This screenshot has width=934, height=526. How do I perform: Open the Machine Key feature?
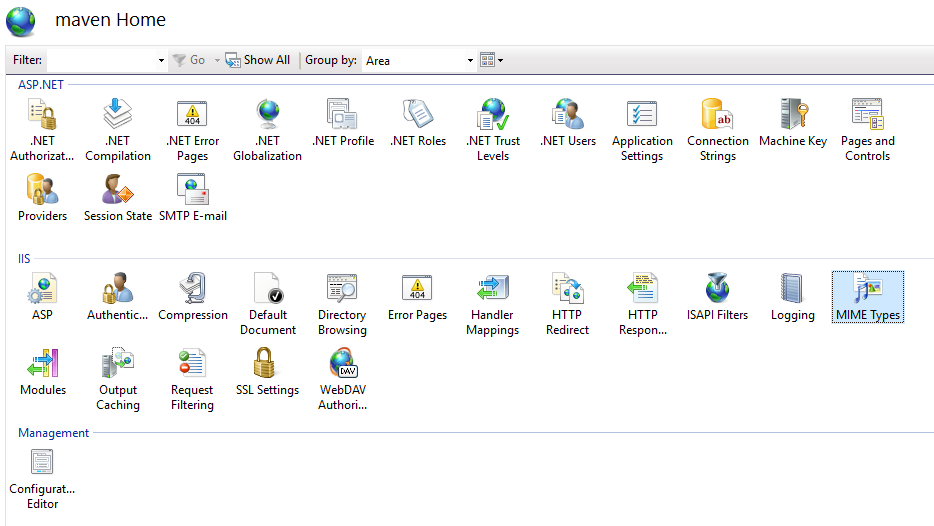click(x=792, y=123)
